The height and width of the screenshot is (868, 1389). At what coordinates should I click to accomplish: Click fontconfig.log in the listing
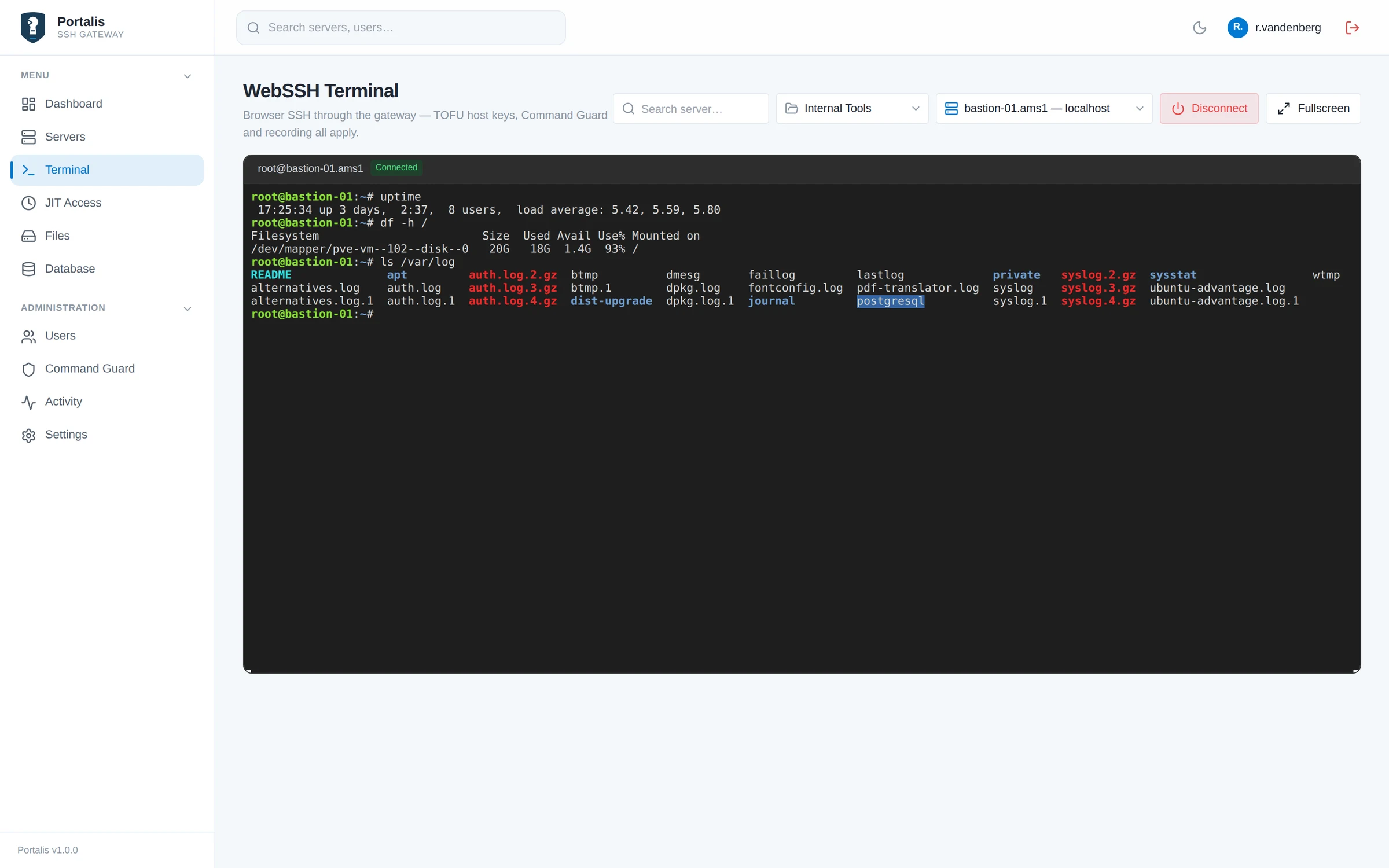[x=795, y=288]
